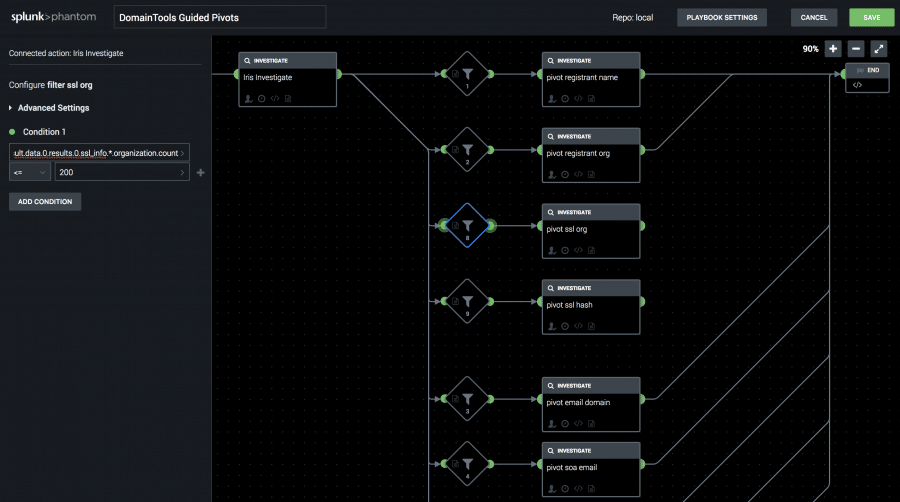Zoom out the canvas with minus
The height and width of the screenshot is (502, 900).
click(856, 49)
